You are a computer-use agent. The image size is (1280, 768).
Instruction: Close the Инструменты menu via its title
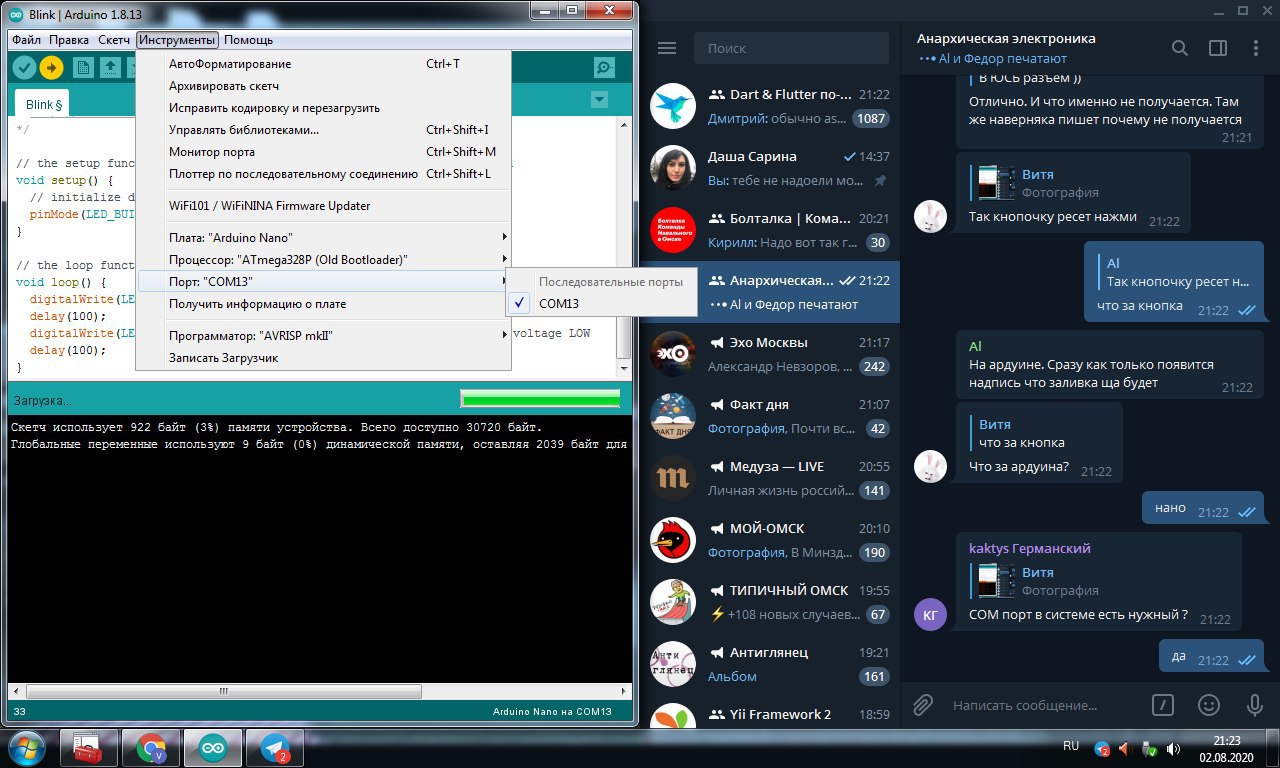tap(177, 40)
